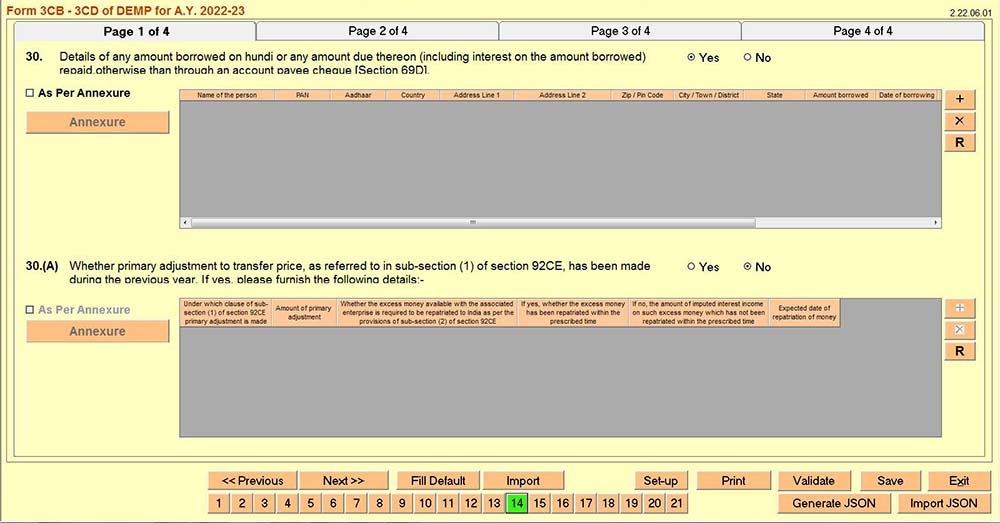Choose Yes for 30.(A) primary adjustment
This screenshot has width=1000, height=523.
(691, 267)
